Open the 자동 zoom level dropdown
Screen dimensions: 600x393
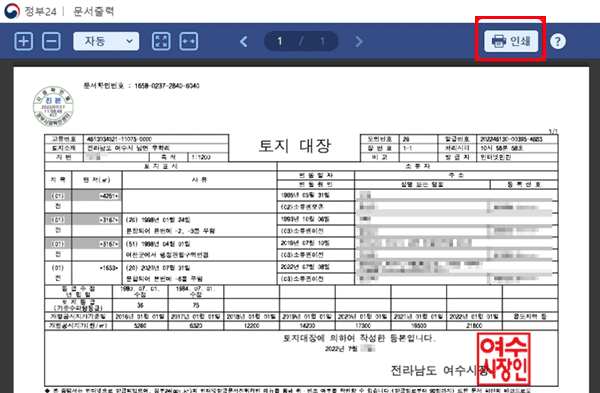[x=106, y=41]
